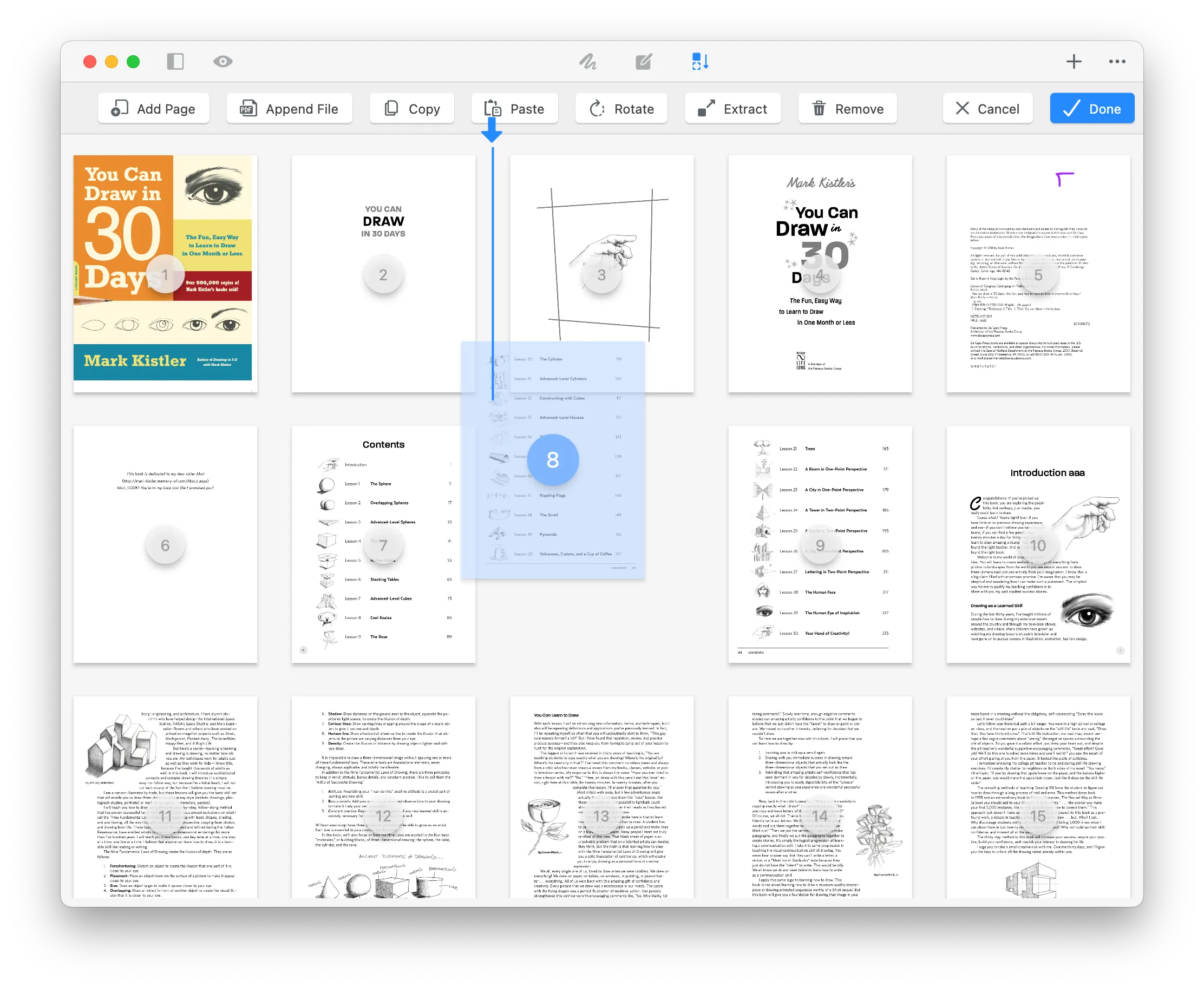The width and height of the screenshot is (1204, 987).
Task: Close the window with red button
Action: tap(90, 61)
